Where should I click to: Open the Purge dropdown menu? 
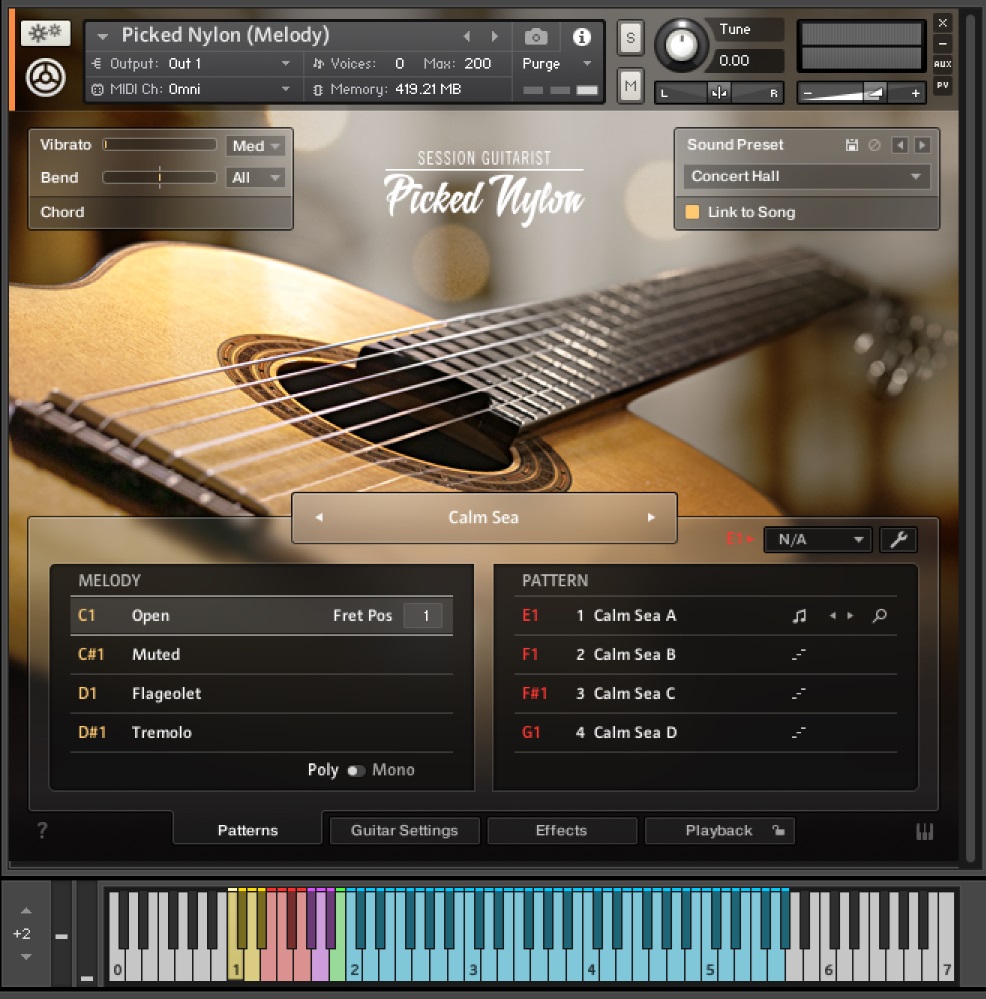(x=557, y=64)
